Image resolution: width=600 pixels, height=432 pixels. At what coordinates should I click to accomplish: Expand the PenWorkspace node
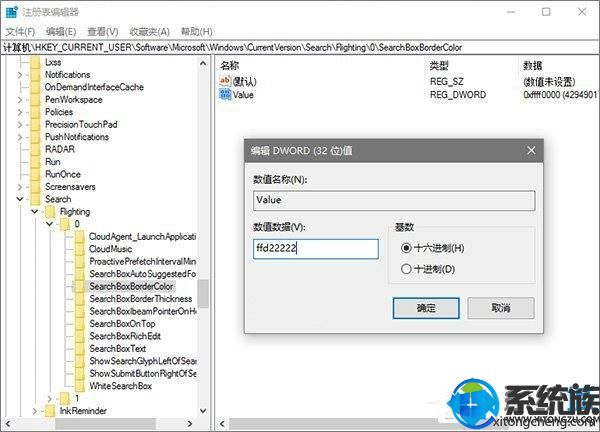pos(20,99)
